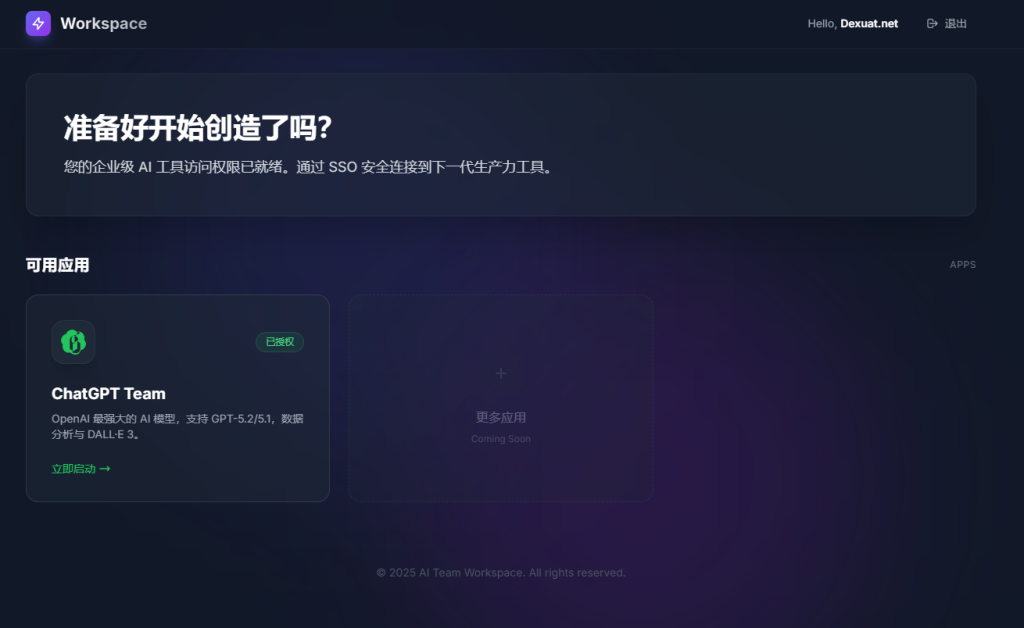Open the ChatGPT Team card title
This screenshot has width=1024, height=628.
(108, 394)
